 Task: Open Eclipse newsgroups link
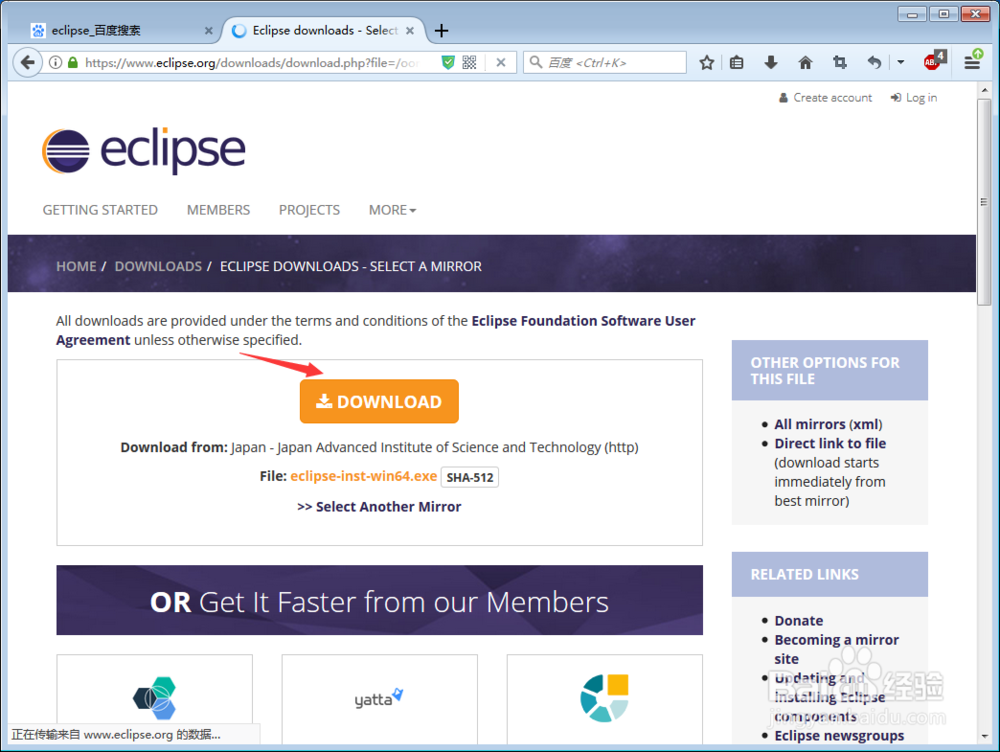839,735
